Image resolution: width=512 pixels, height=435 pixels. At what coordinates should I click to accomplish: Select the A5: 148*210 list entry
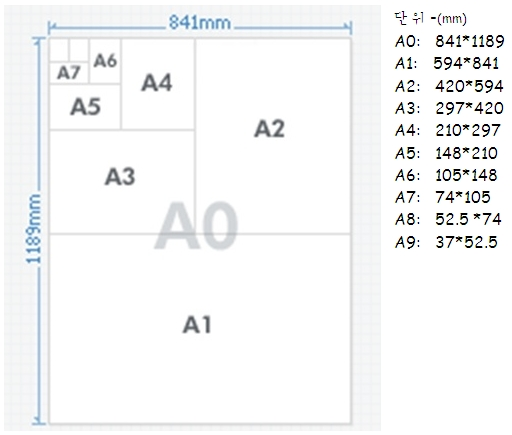pyautogui.click(x=446, y=153)
